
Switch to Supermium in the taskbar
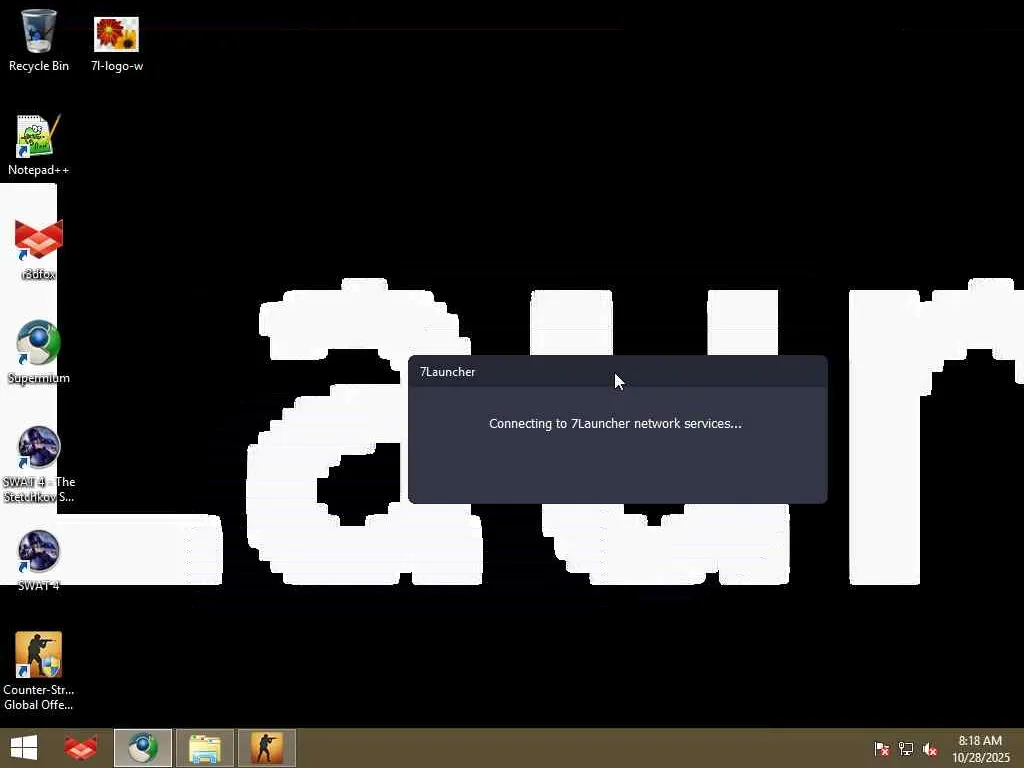pos(143,748)
